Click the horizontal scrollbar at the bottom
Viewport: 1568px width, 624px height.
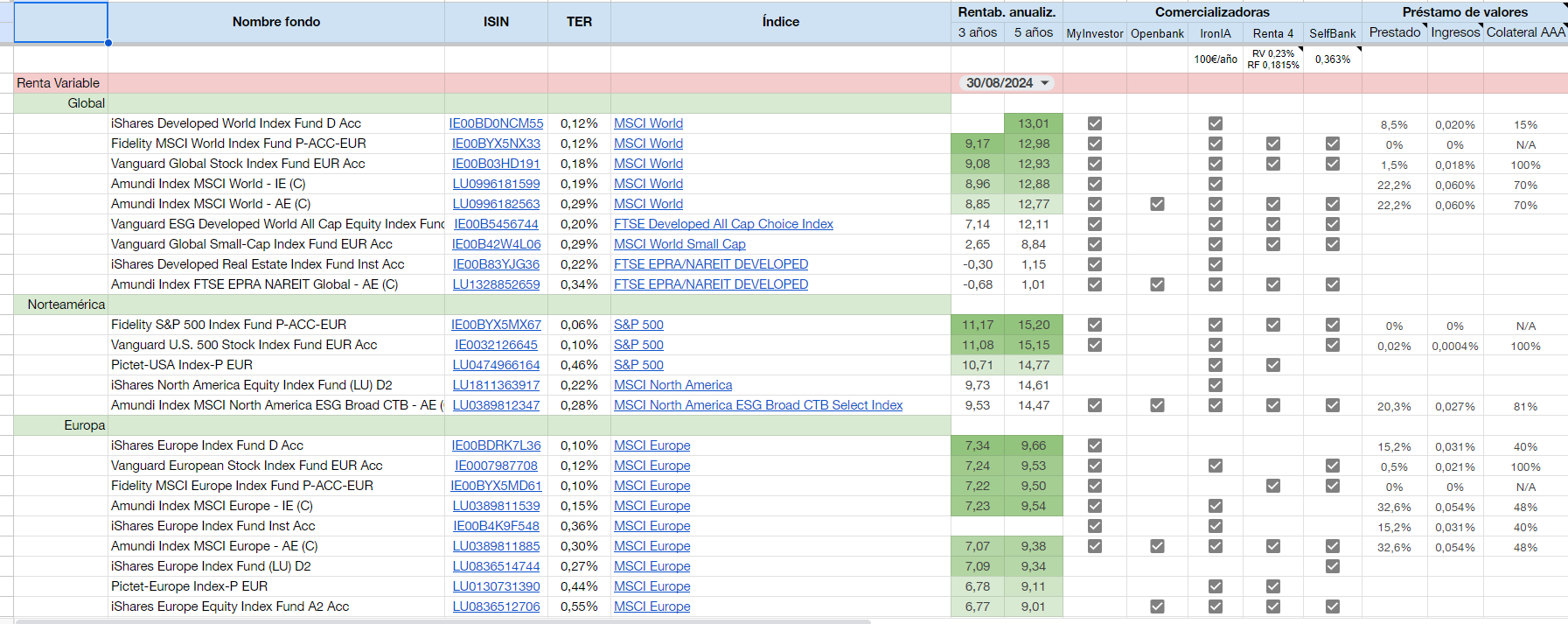click(x=444, y=621)
